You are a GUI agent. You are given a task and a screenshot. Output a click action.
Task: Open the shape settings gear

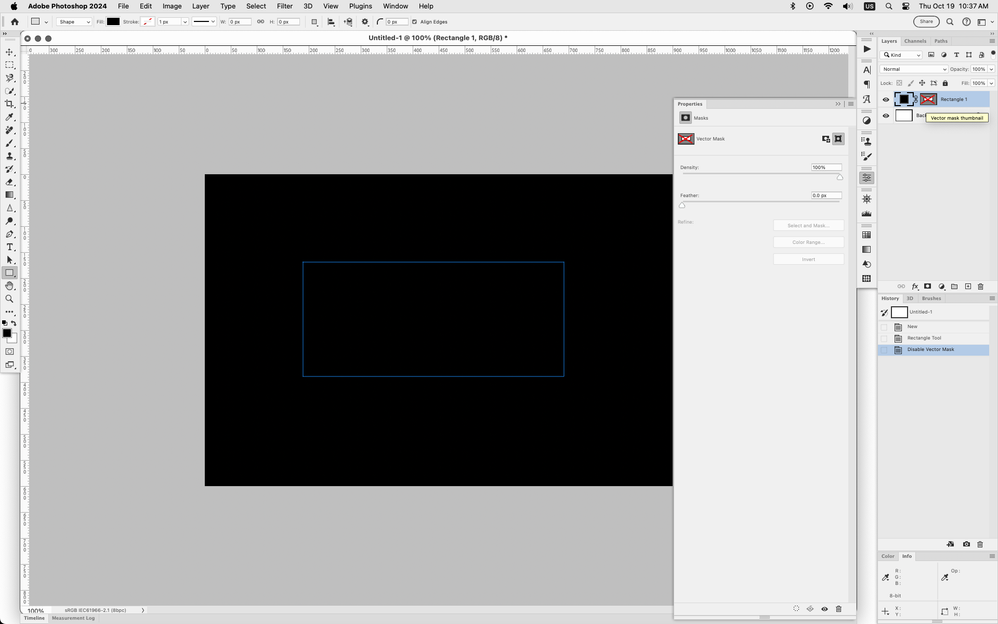tap(365, 22)
